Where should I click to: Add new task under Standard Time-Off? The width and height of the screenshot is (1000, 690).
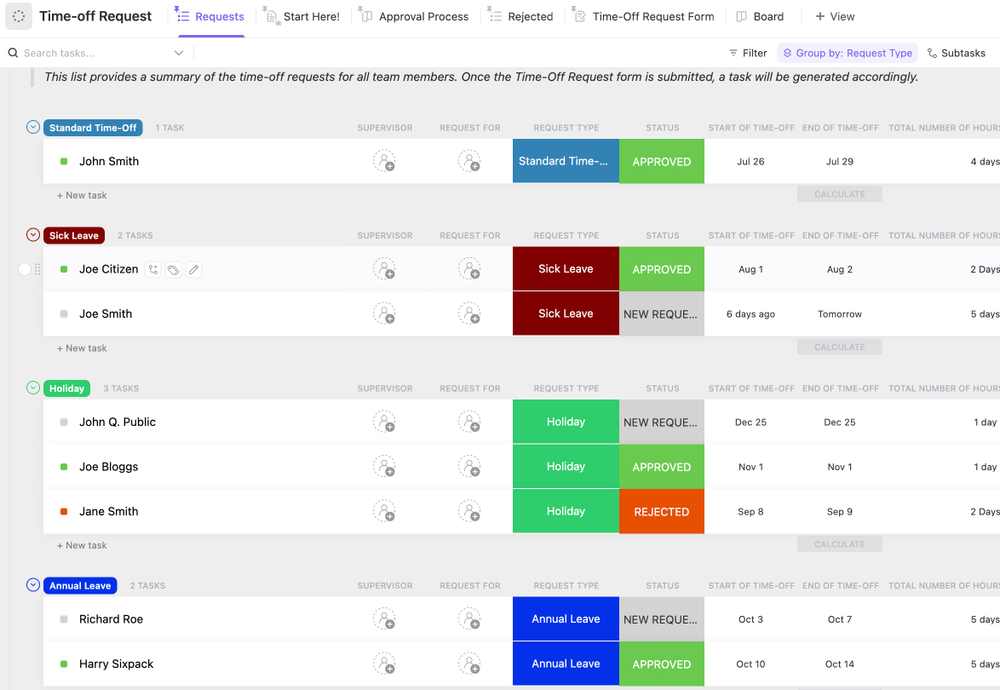pyautogui.click(x=82, y=195)
